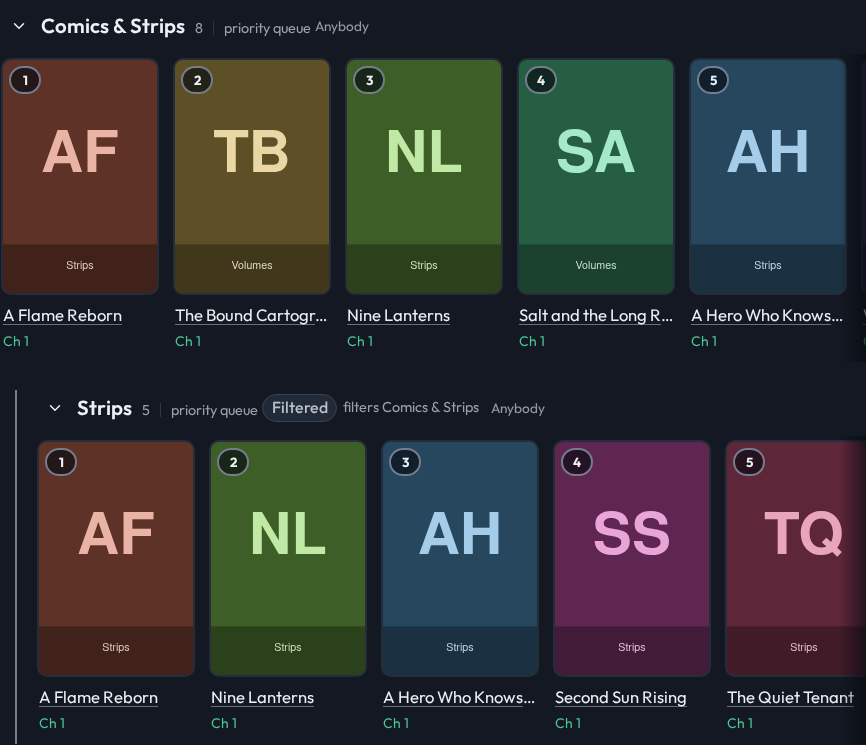Viewport: 866px width, 745px height.
Task: Click rank badge 4 on Second Sun Rising
Action: 577,462
